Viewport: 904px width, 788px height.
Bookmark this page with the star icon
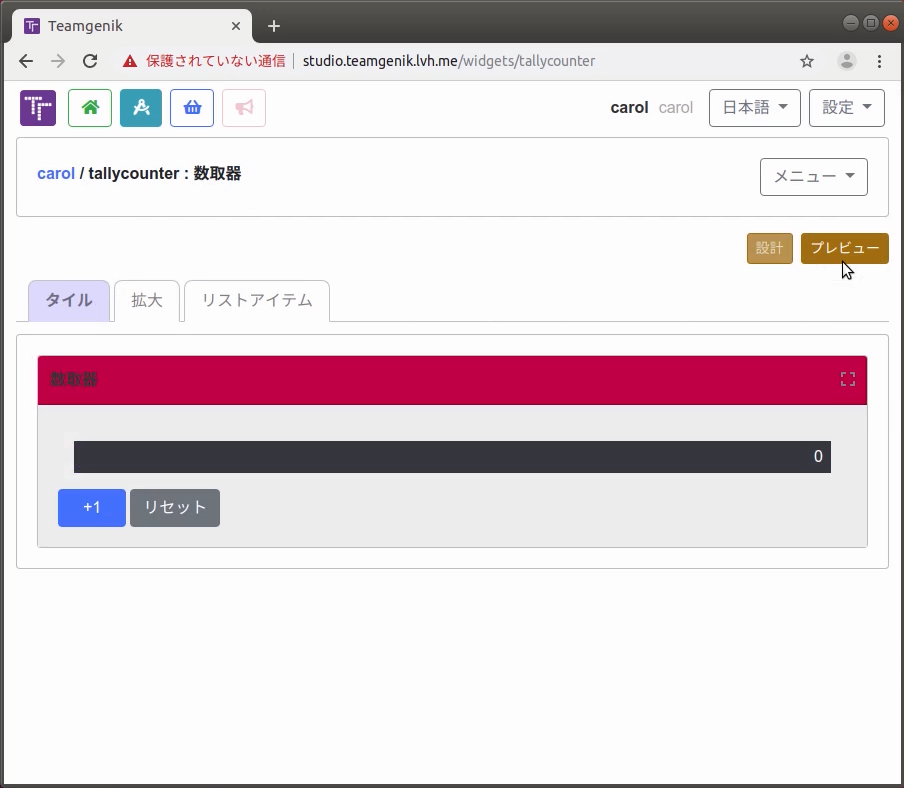[807, 61]
